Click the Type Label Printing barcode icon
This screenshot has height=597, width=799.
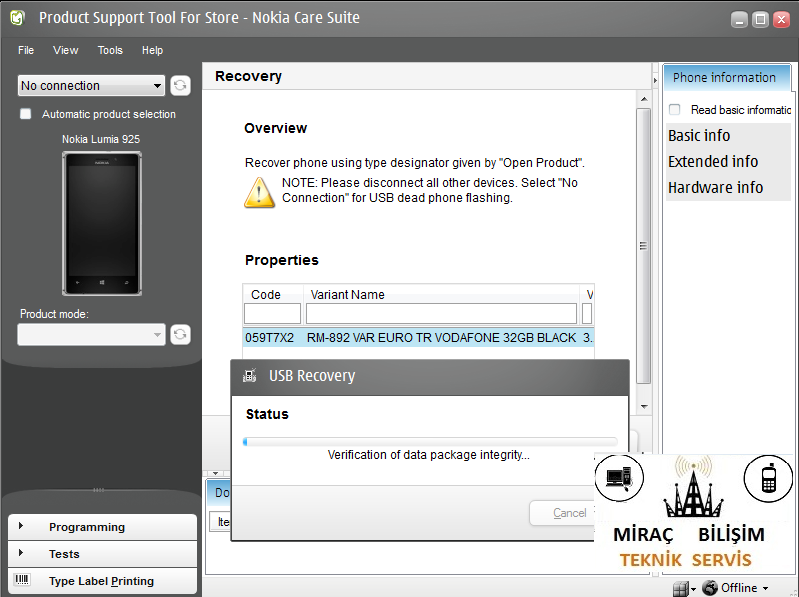point(22,580)
